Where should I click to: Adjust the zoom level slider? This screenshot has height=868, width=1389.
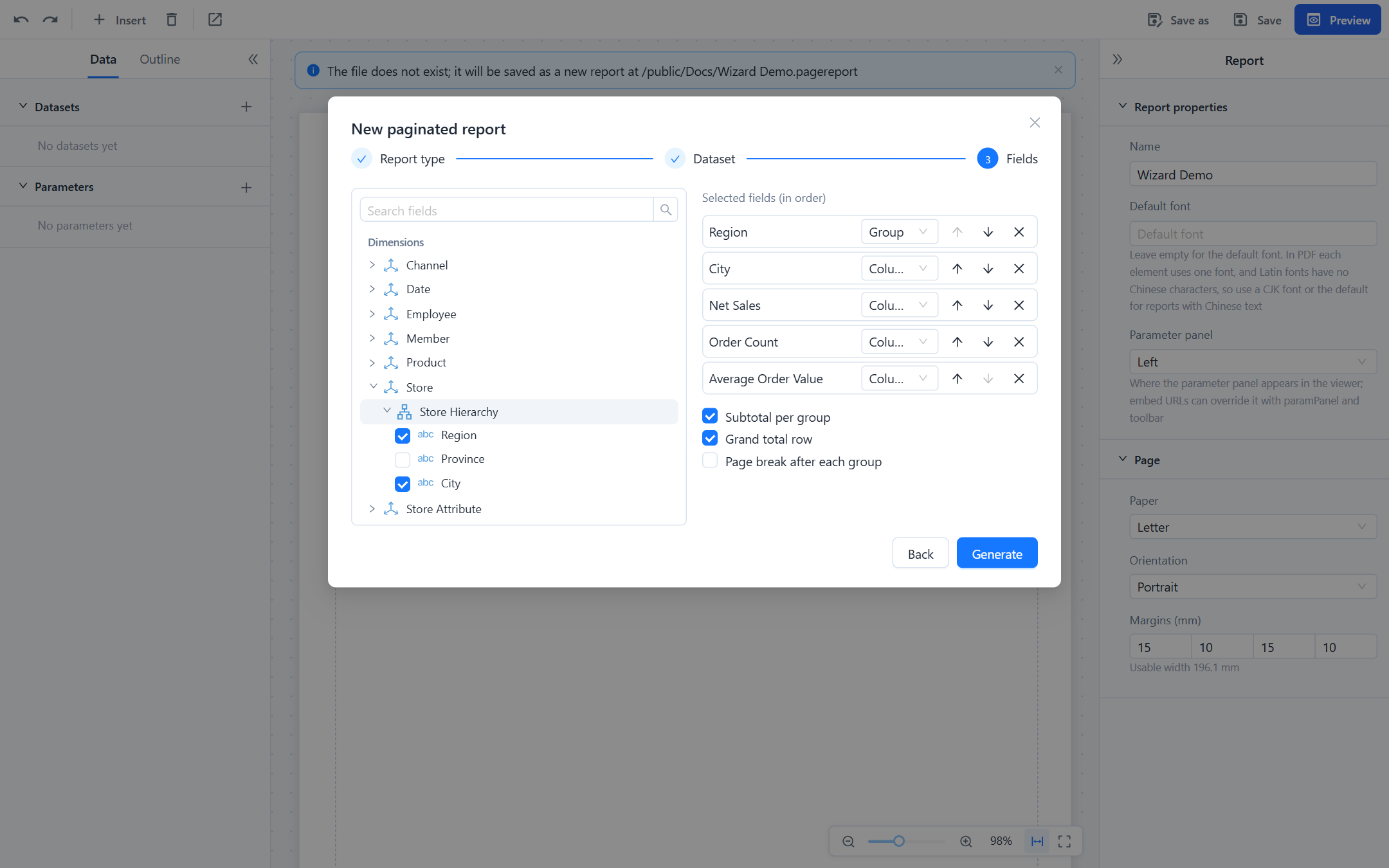899,841
